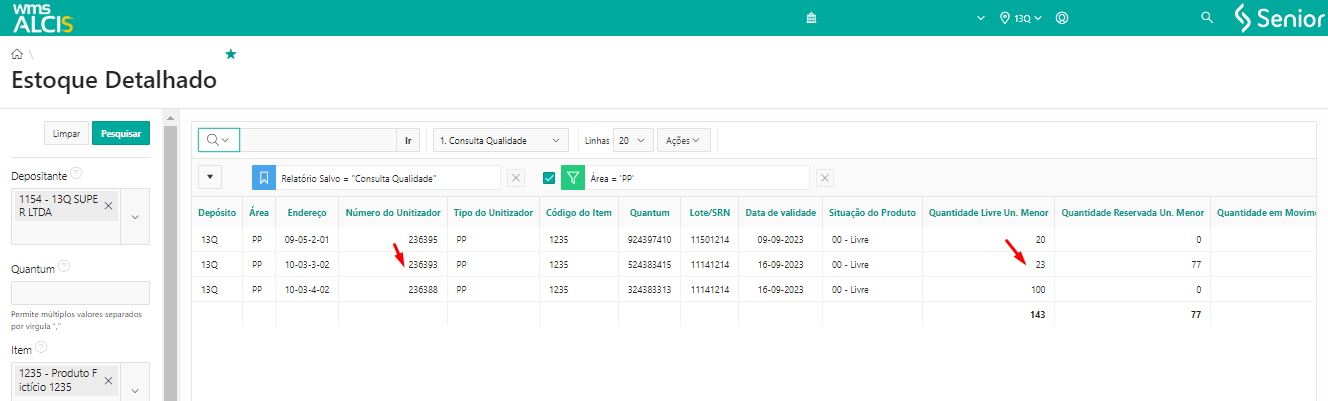Click reserved quantity 77 in row 236393
Viewport: 1328px width, 401px height.
pyautogui.click(x=1195, y=265)
